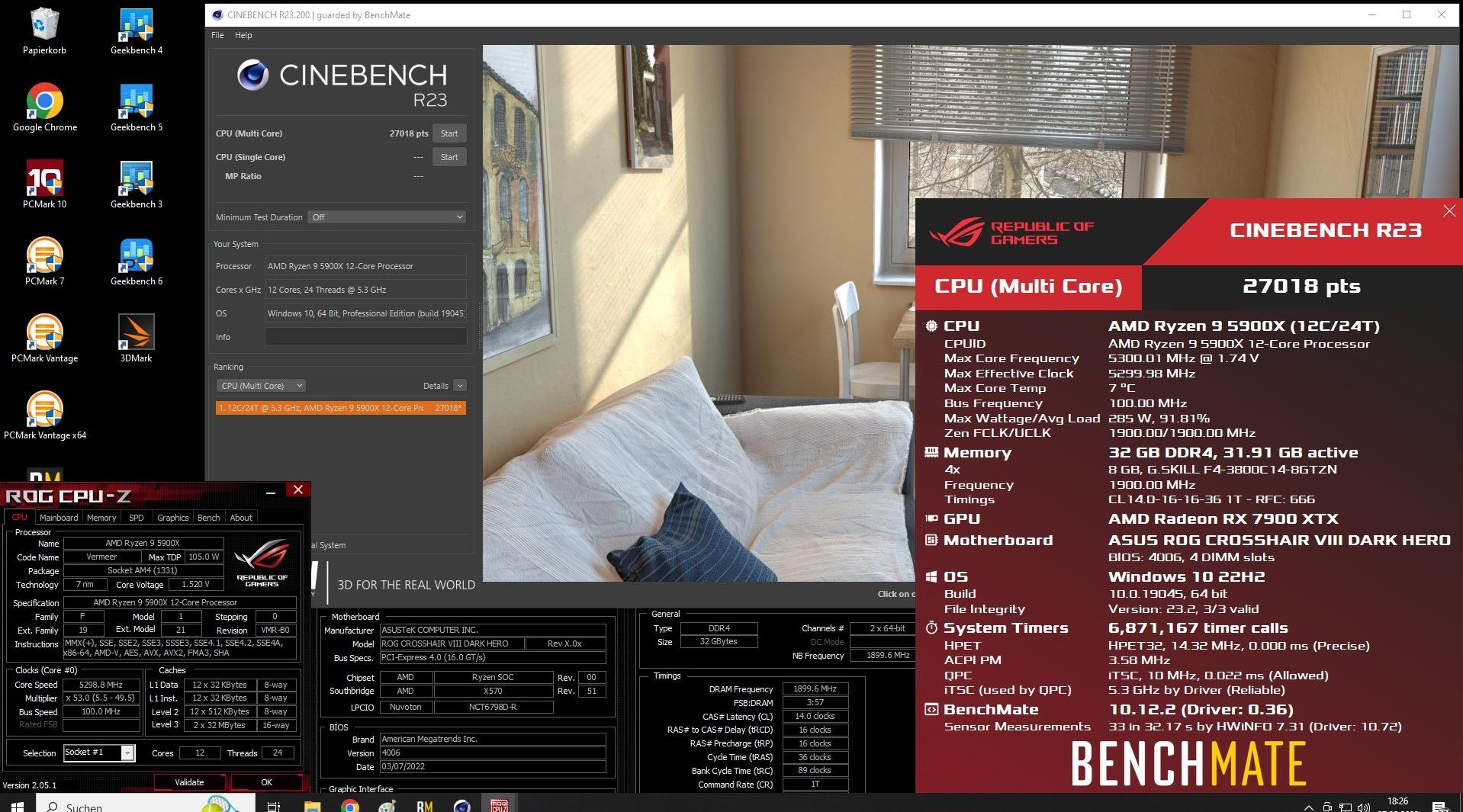Switch to the CPU-Z Mainboard tab
The height and width of the screenshot is (812, 1463).
pos(59,518)
